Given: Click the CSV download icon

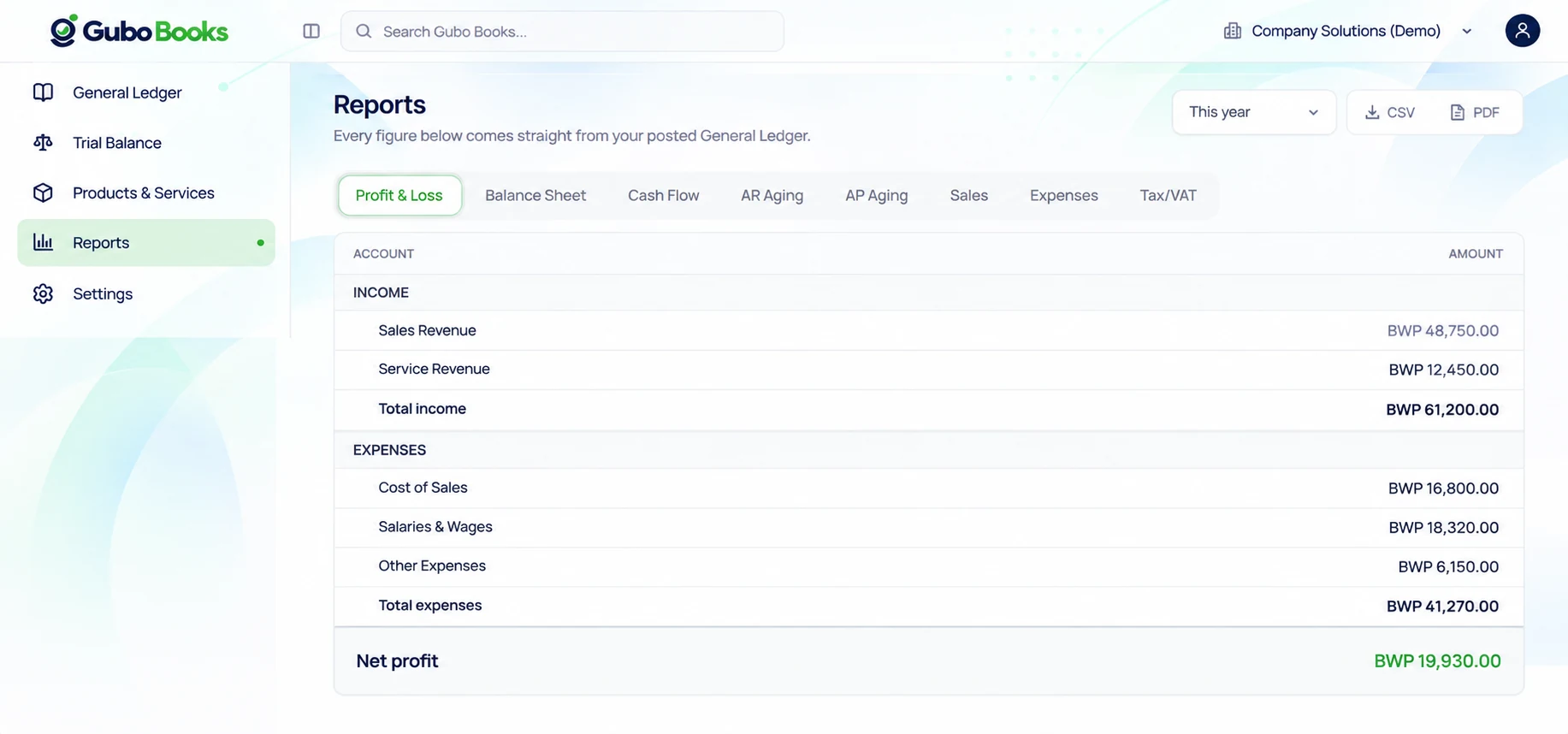Looking at the screenshot, I should (1372, 112).
